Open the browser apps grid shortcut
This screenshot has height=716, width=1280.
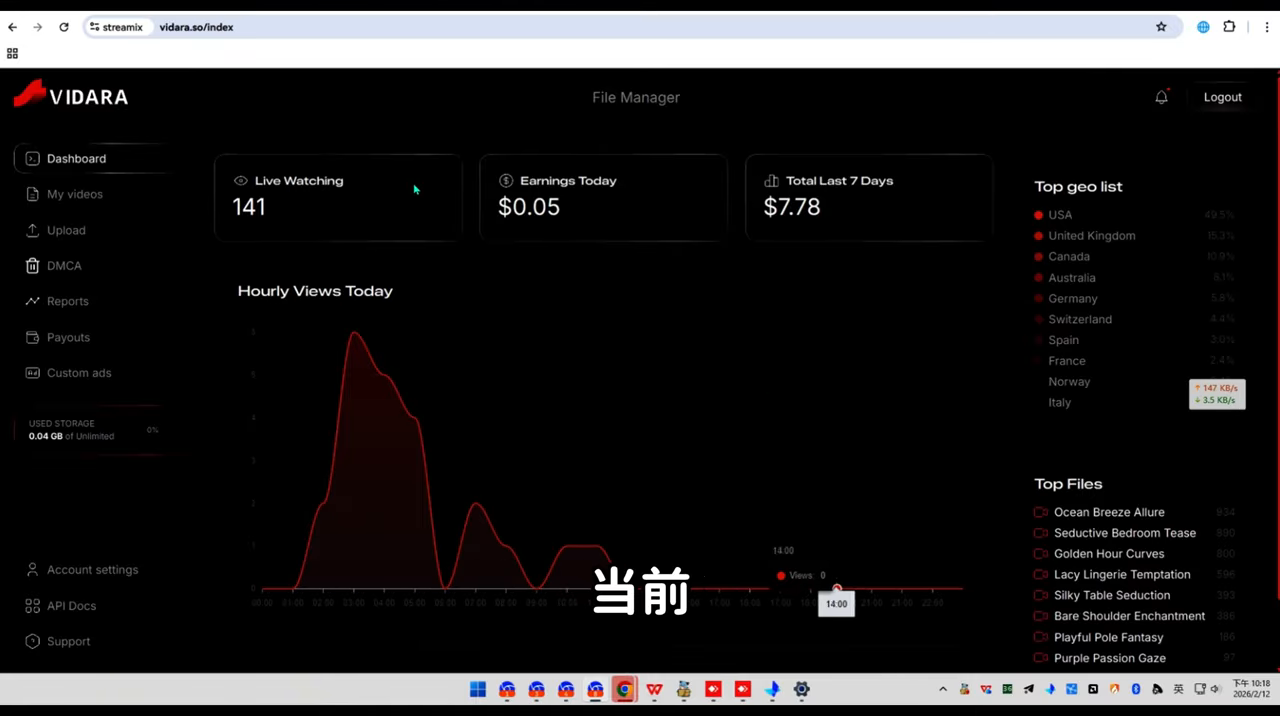coord(12,53)
